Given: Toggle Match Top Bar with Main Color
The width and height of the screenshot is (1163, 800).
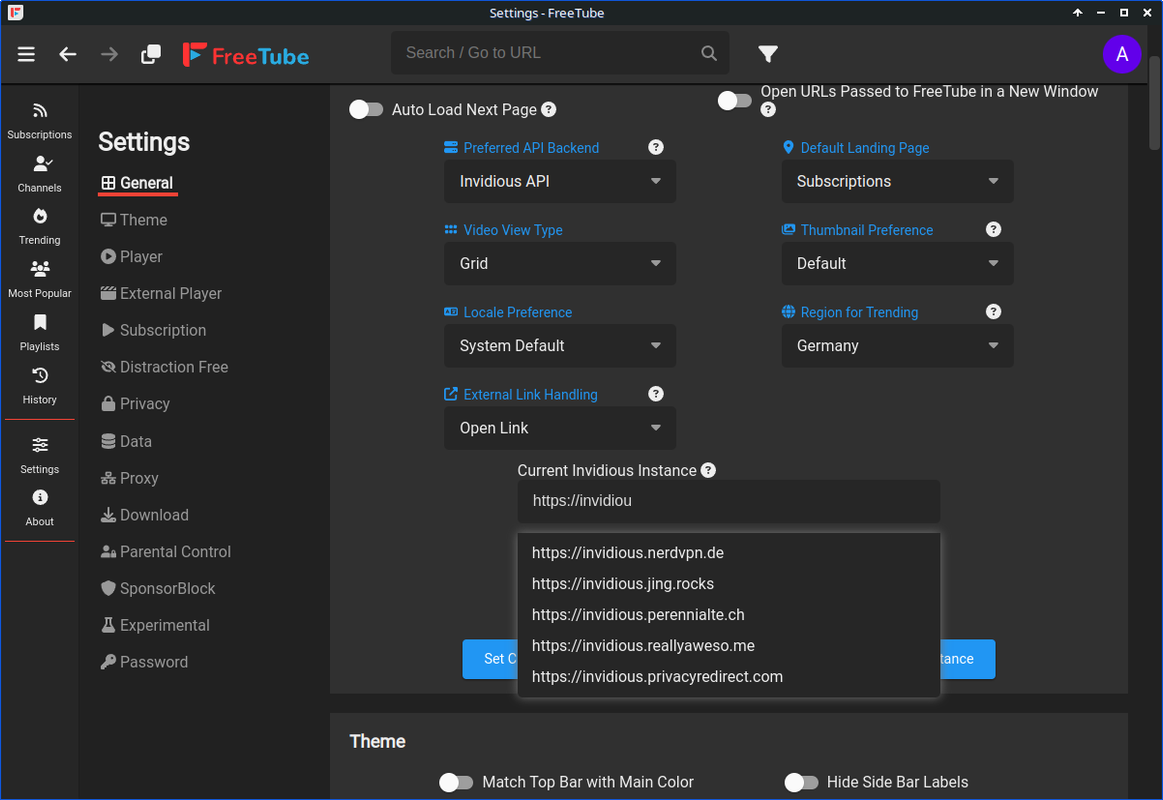Looking at the screenshot, I should point(456,782).
